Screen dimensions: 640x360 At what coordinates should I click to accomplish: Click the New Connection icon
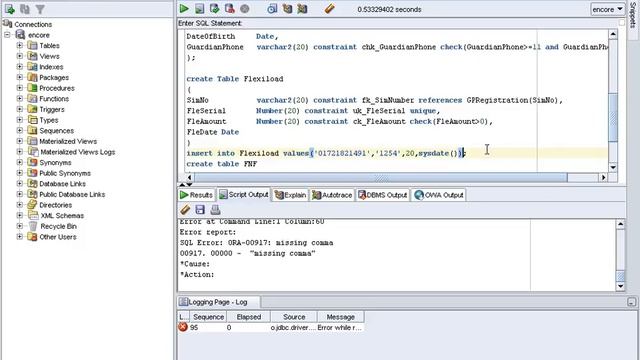pos(9,9)
